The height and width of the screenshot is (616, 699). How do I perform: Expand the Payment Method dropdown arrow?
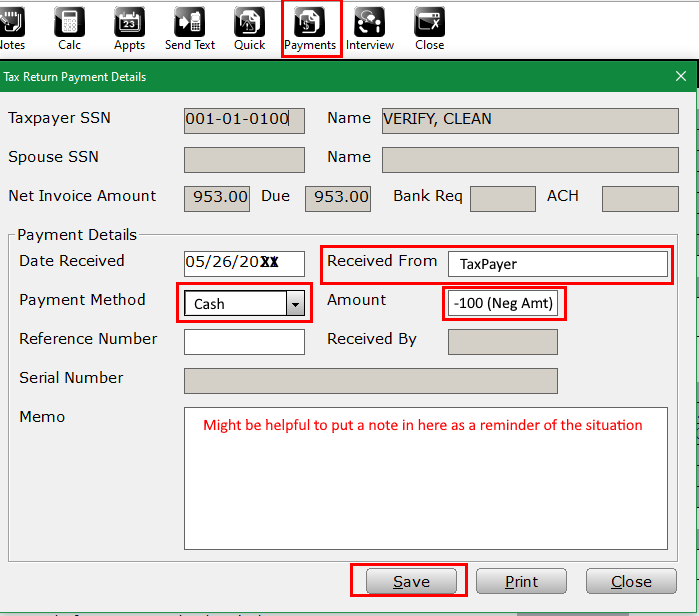[295, 304]
